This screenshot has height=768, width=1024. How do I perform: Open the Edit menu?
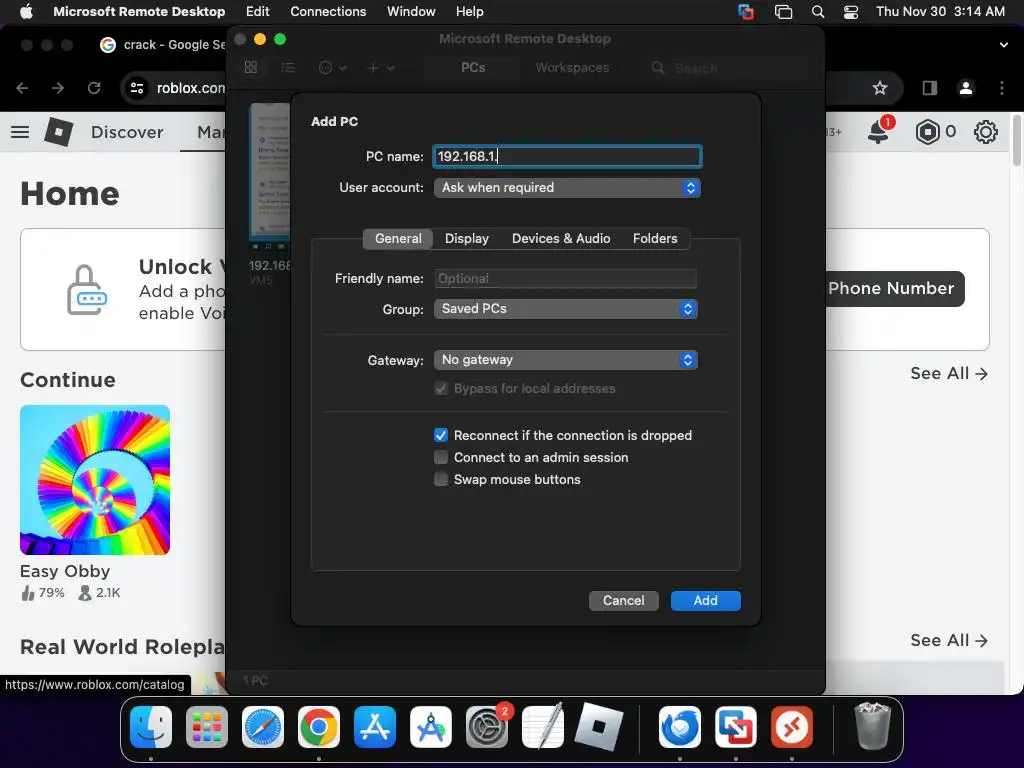tap(257, 11)
